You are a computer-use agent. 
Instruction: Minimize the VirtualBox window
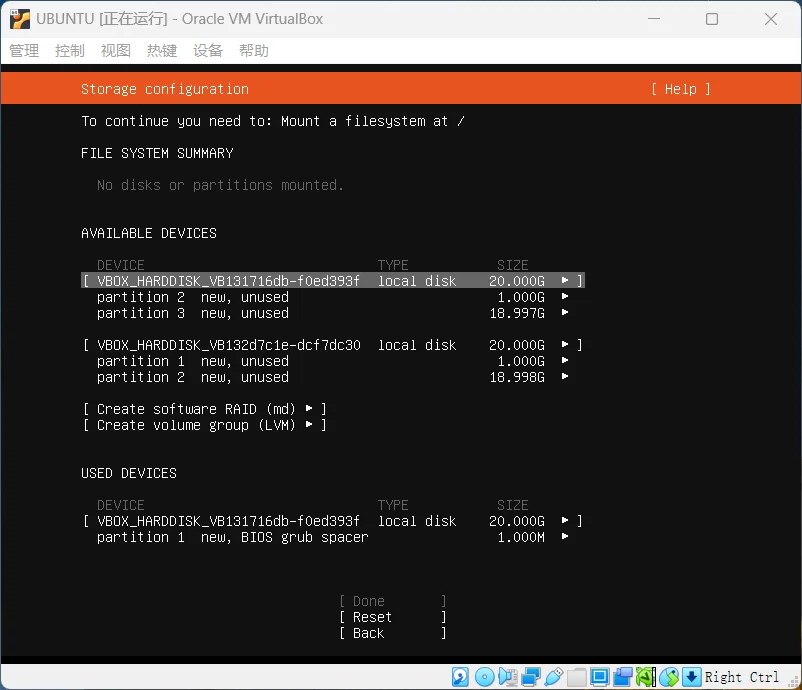click(654, 19)
